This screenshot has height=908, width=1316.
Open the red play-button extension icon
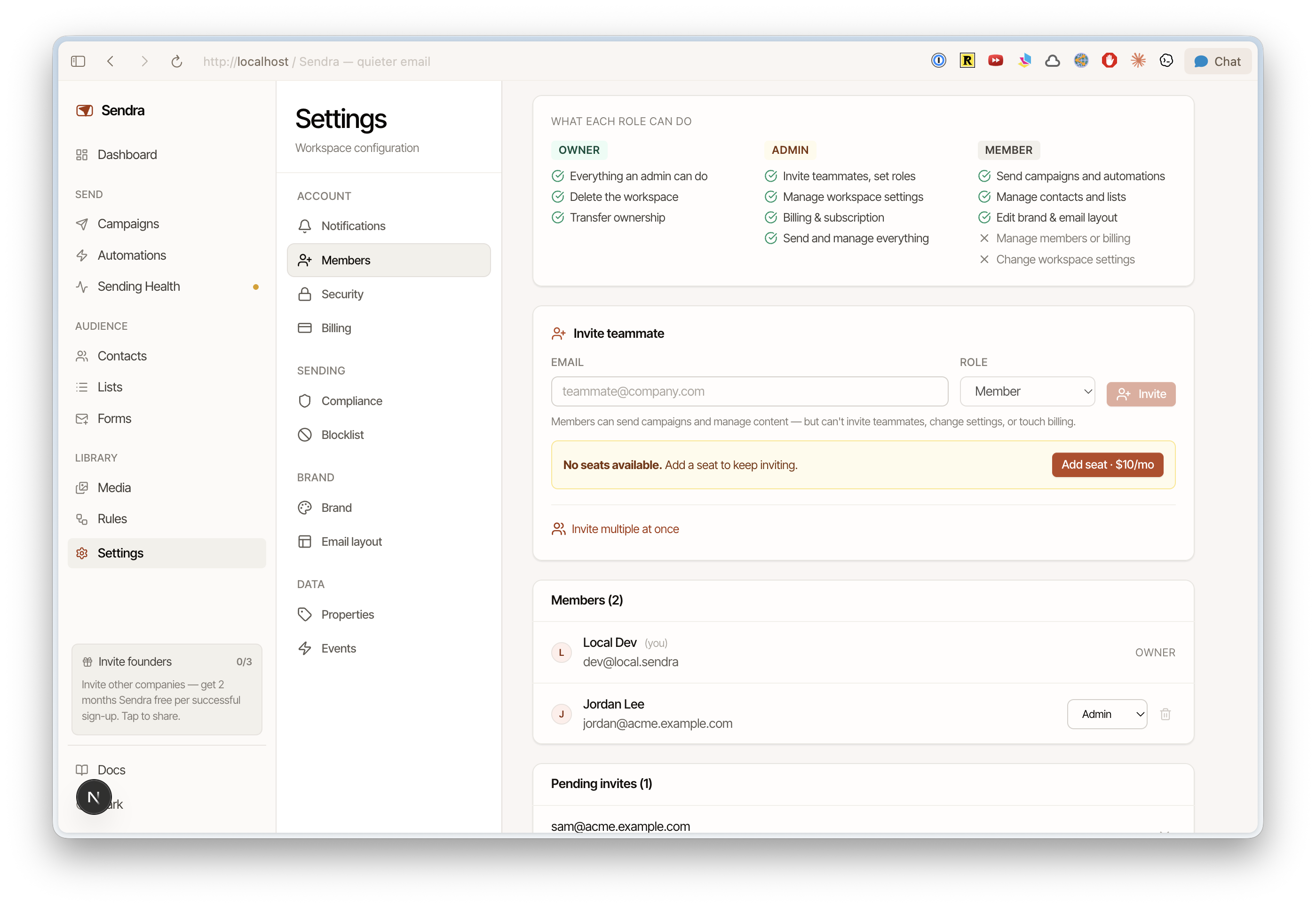[x=995, y=60]
